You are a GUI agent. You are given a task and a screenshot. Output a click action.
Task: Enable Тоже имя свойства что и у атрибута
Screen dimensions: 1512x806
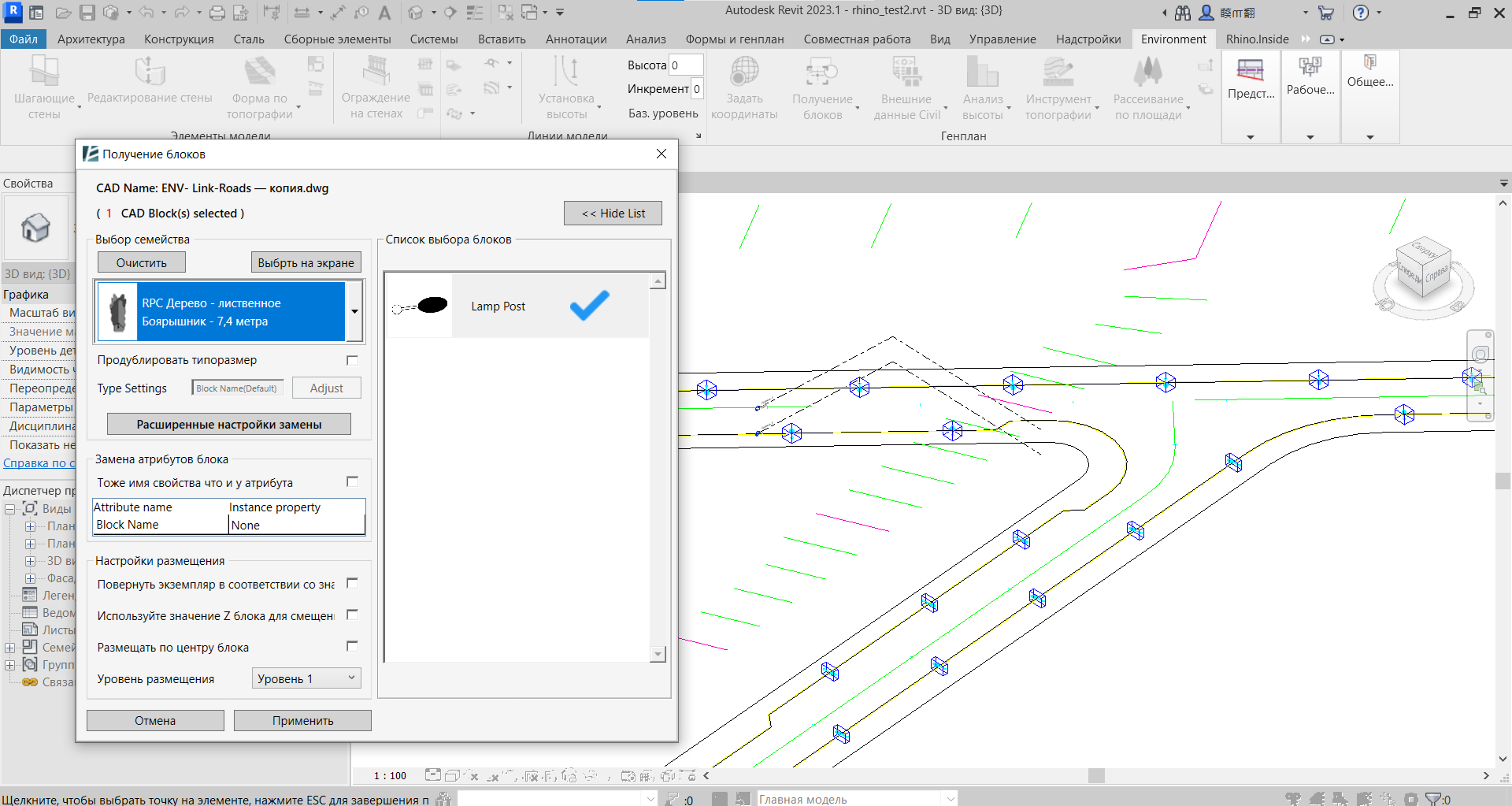coord(352,481)
